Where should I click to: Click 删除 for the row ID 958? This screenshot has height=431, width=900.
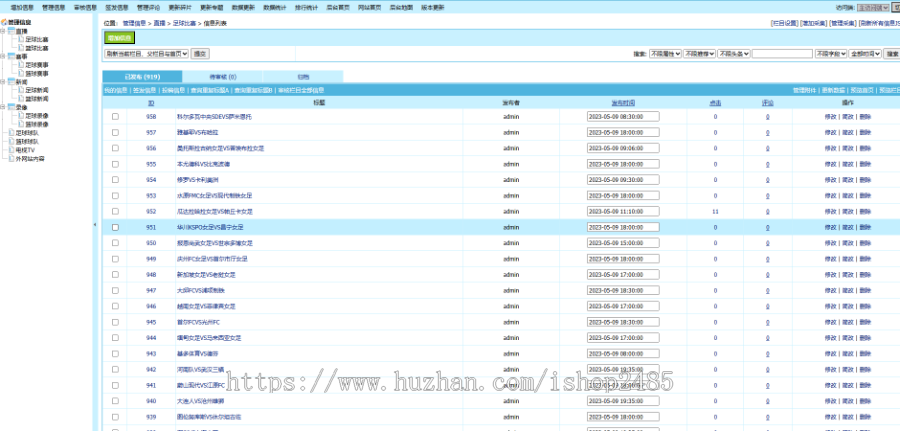[865, 117]
